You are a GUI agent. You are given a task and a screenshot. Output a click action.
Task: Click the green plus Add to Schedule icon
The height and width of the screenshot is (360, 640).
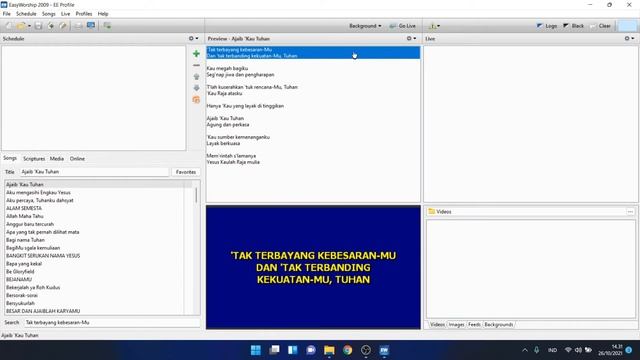(x=196, y=53)
